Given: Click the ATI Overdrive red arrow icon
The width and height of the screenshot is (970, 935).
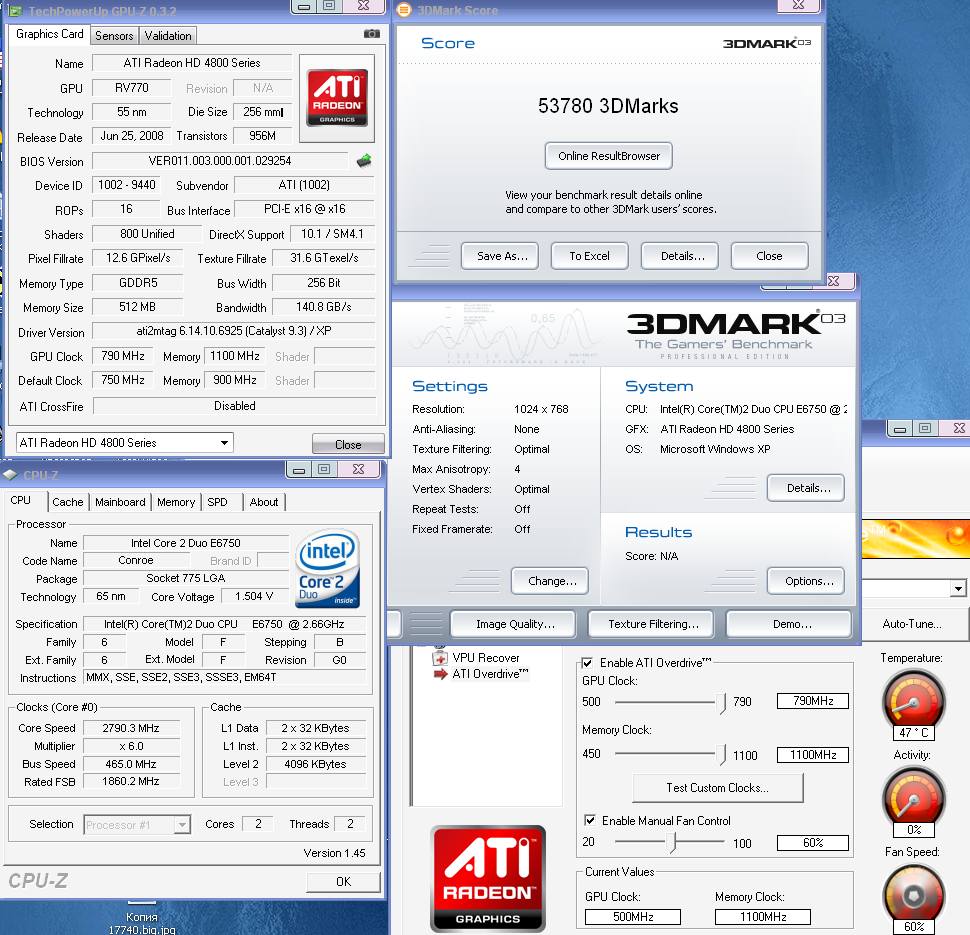Looking at the screenshot, I should tap(440, 674).
